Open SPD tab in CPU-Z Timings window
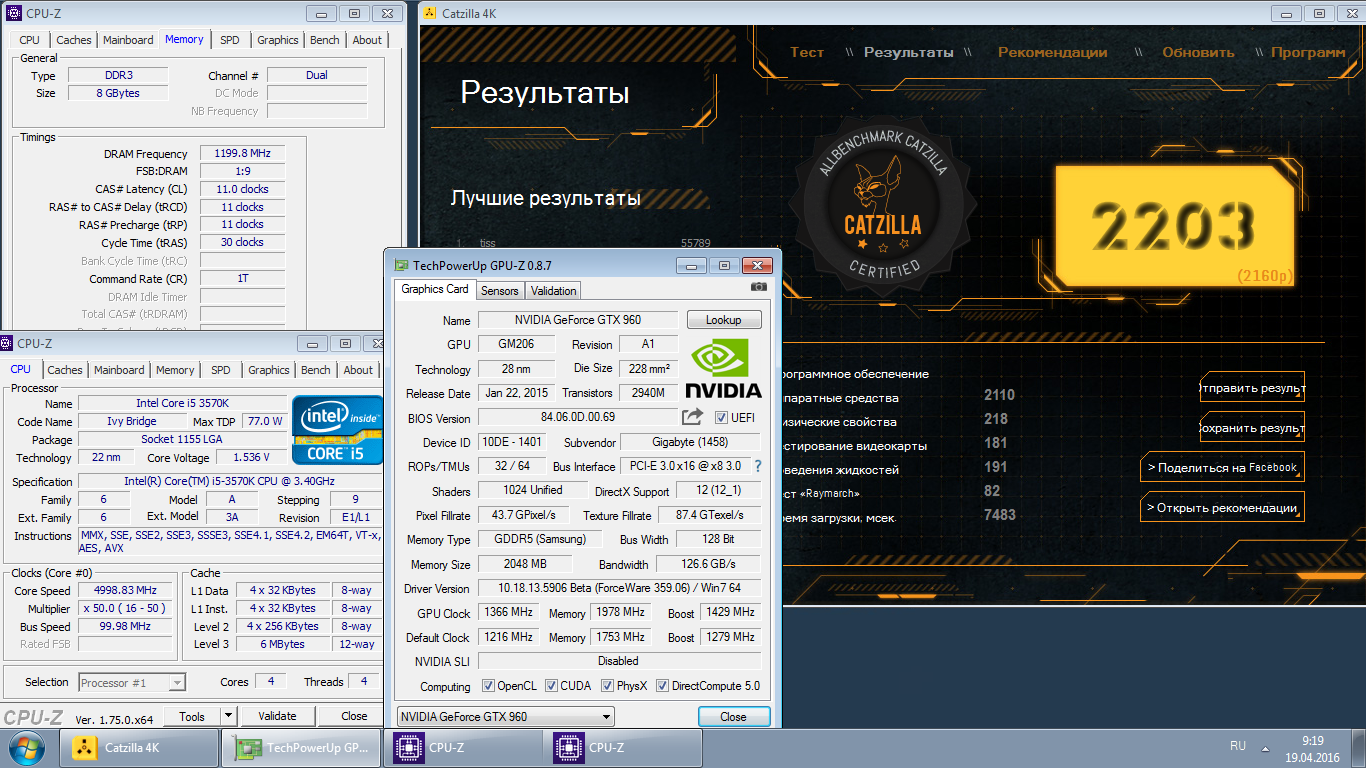This screenshot has width=1366, height=768. coord(230,40)
